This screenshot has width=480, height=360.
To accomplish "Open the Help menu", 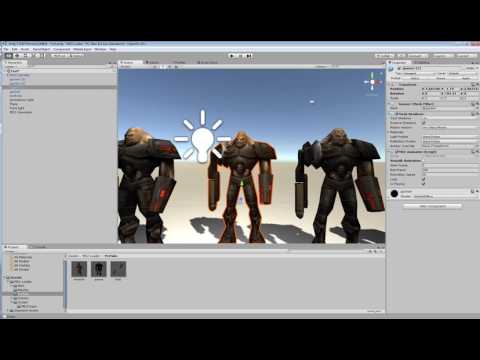I will tap(113, 49).
